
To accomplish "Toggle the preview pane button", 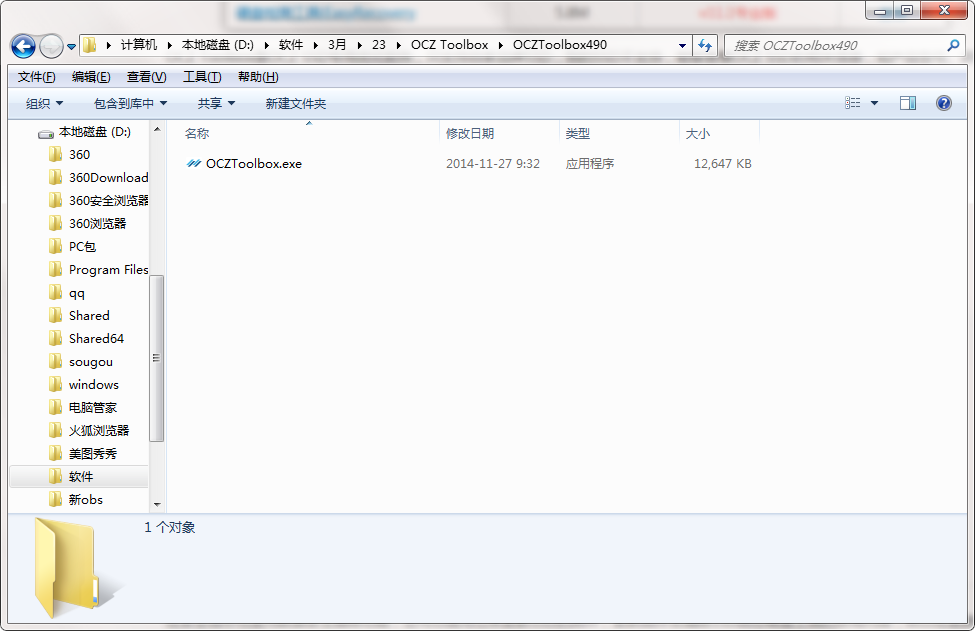I will click(908, 103).
